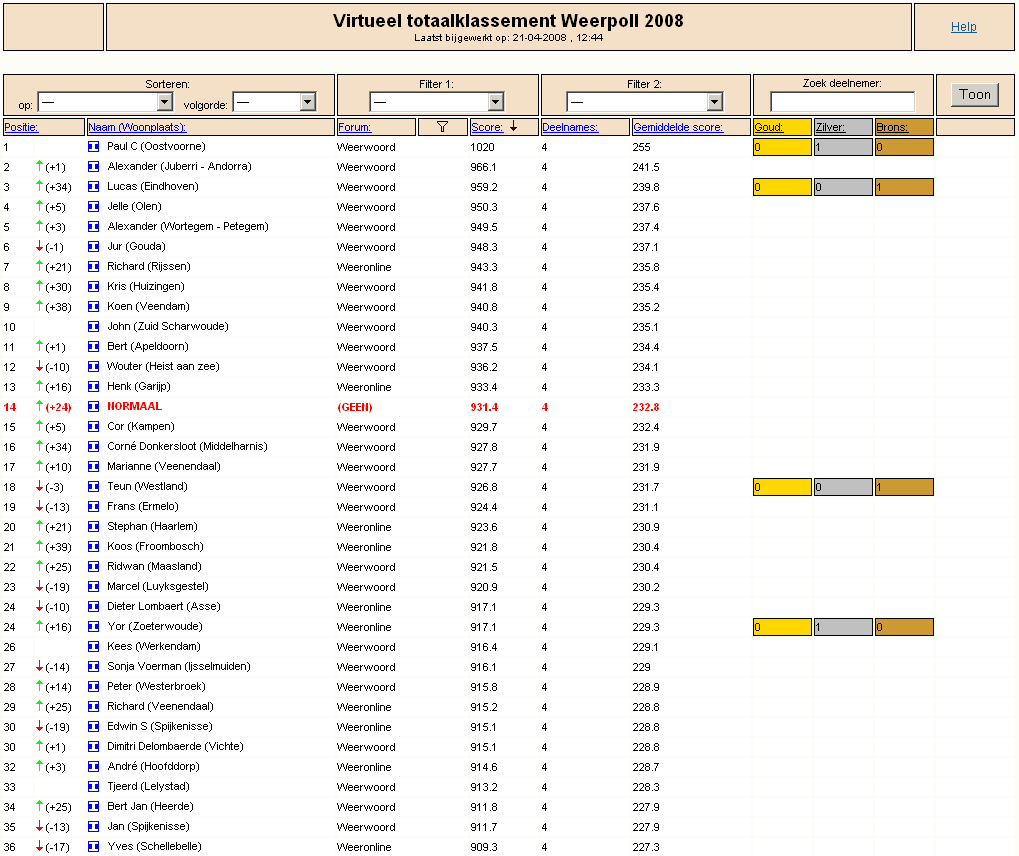Viewport: 1019px width, 856px height.
Task: Click the blue icon beside Yves (Schellebelle)
Action: coord(94,847)
